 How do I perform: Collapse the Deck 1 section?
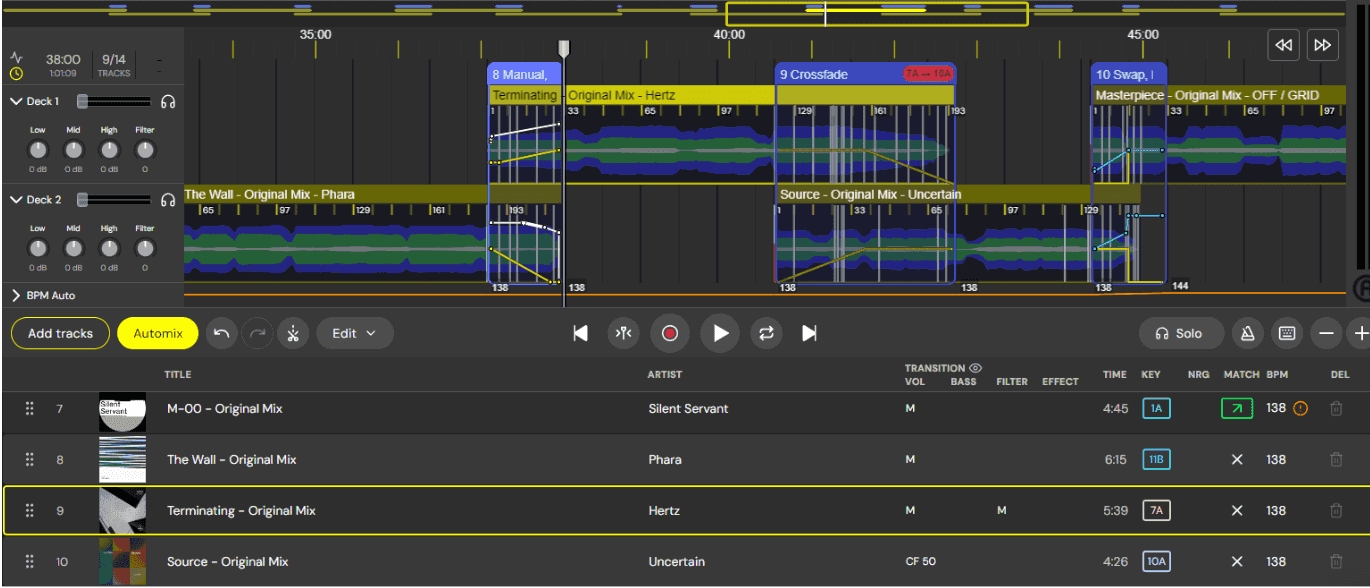(x=15, y=101)
